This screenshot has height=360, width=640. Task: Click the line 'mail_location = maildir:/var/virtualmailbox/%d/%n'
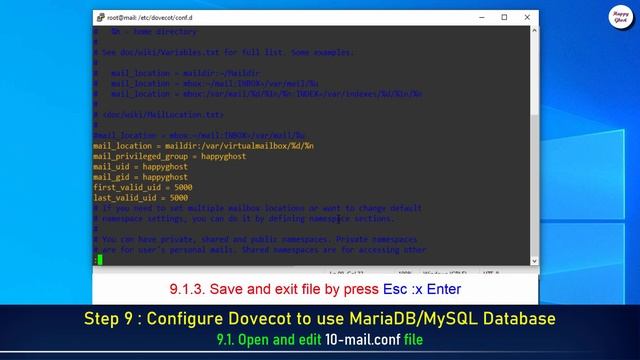pyautogui.click(x=203, y=146)
